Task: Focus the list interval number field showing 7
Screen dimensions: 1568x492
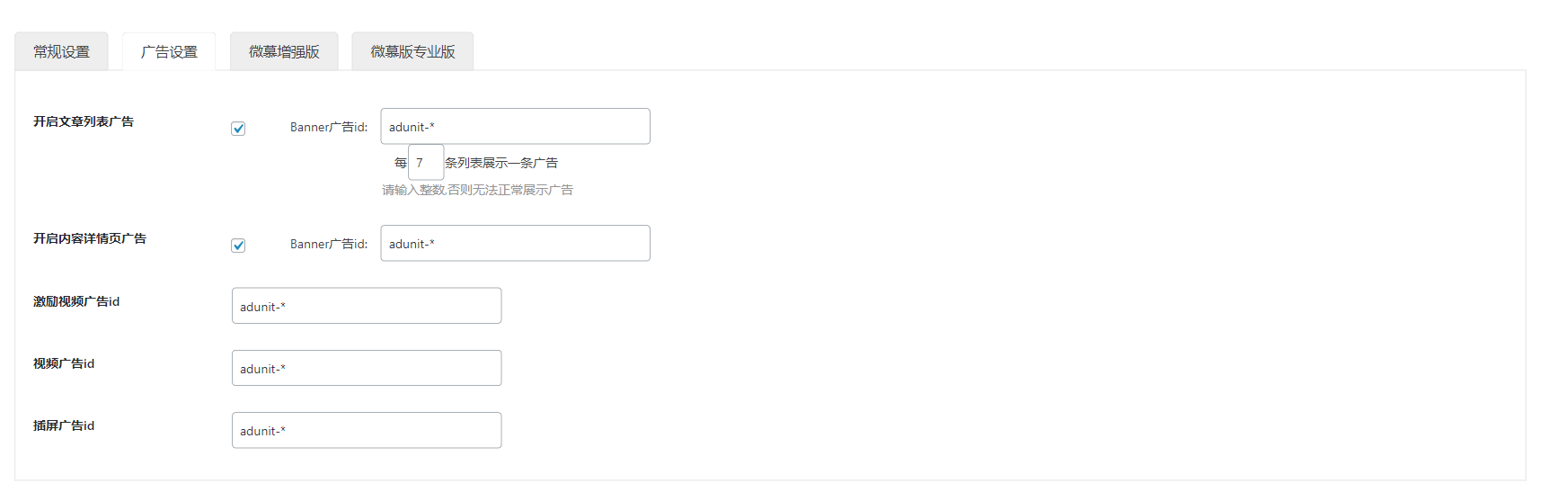Action: (x=426, y=162)
